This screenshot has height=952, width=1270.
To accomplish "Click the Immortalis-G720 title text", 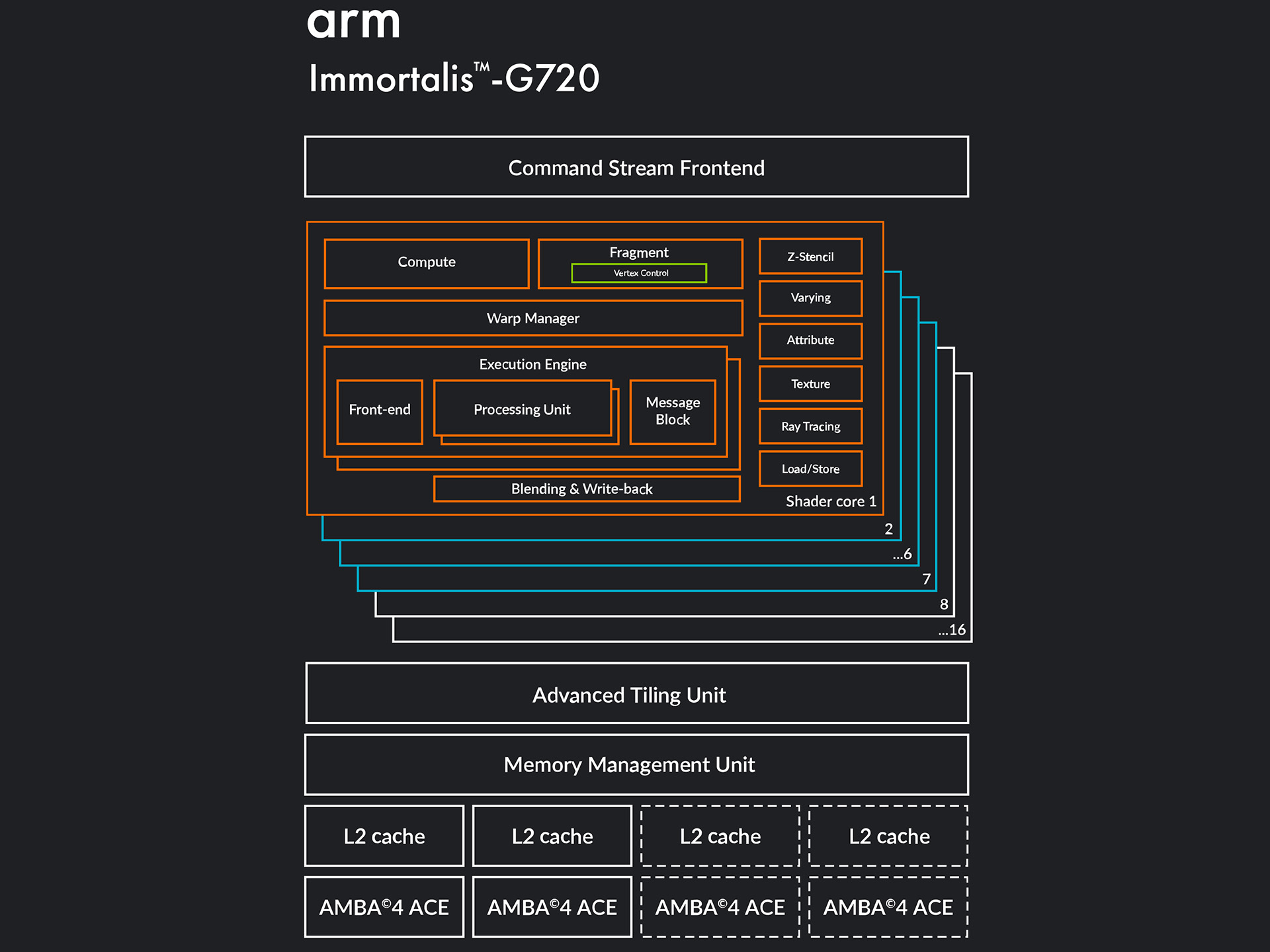I will coord(454,79).
